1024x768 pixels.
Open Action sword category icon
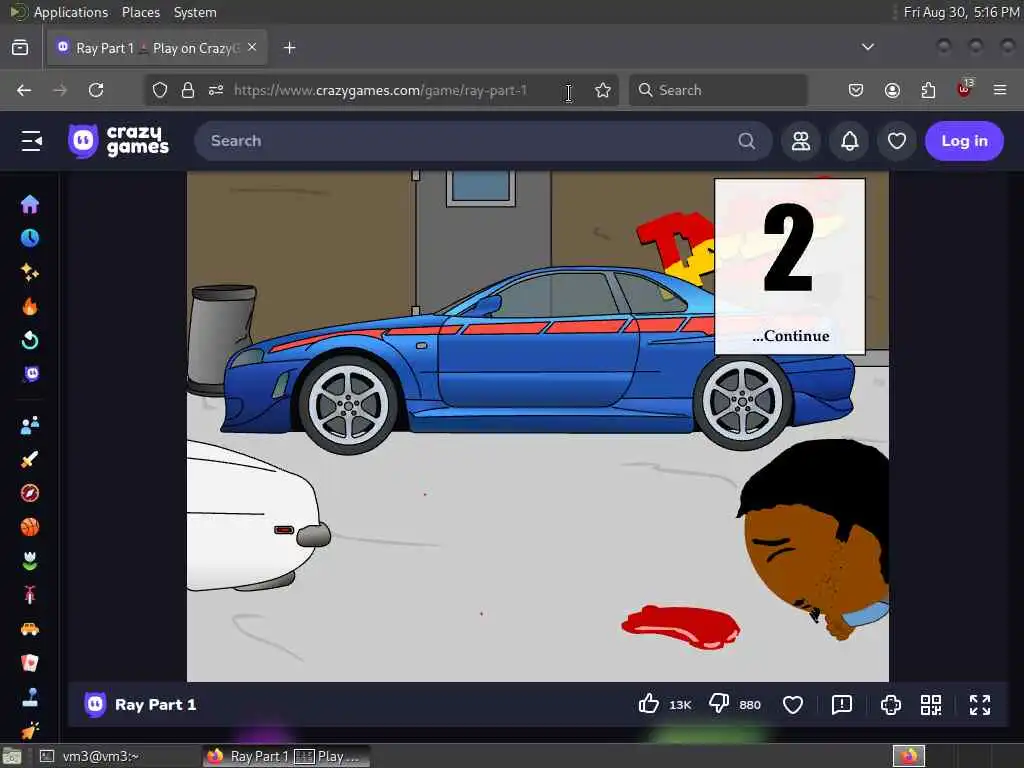(x=30, y=459)
